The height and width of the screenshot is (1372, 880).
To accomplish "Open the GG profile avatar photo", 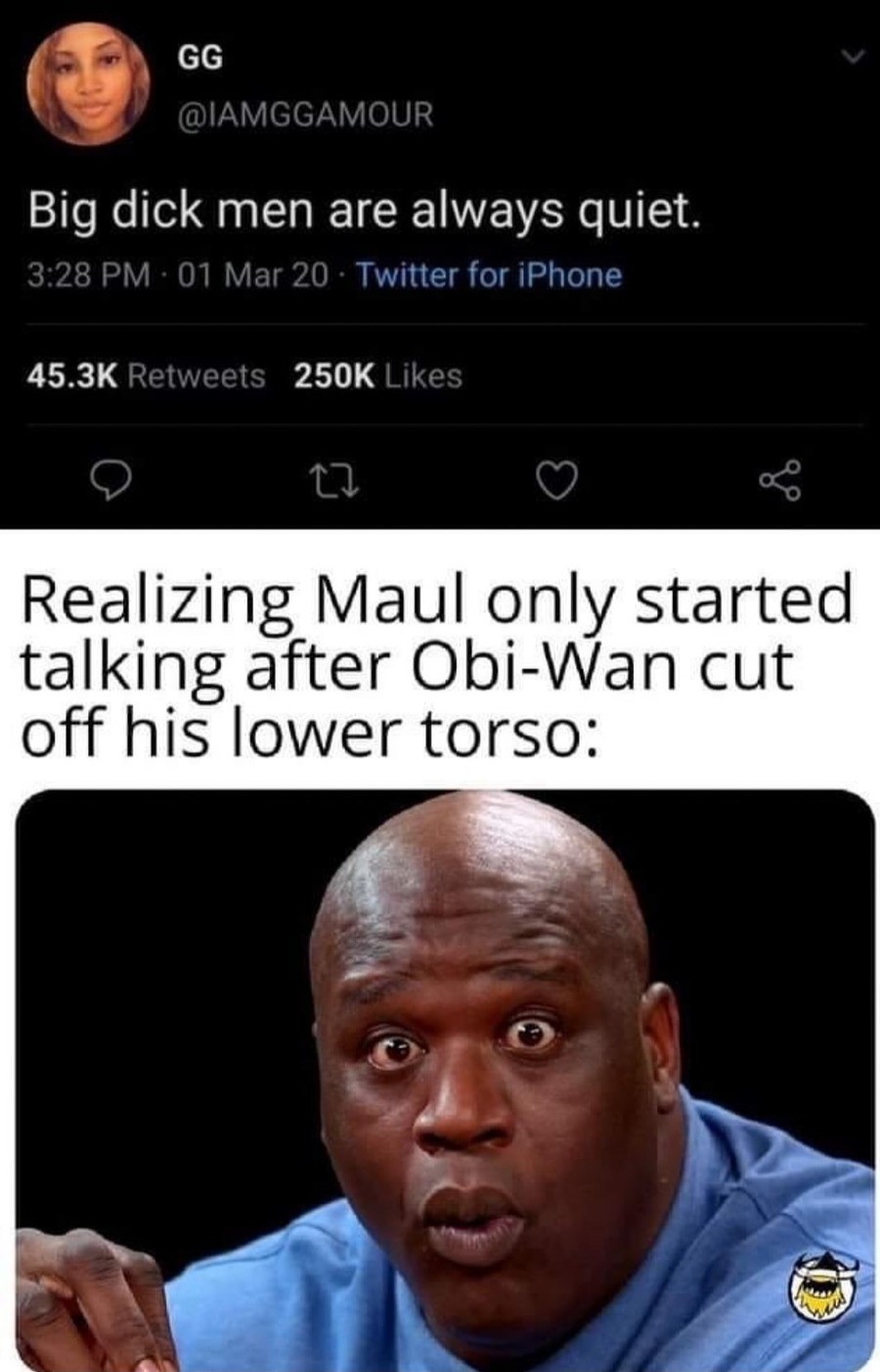I will click(87, 84).
